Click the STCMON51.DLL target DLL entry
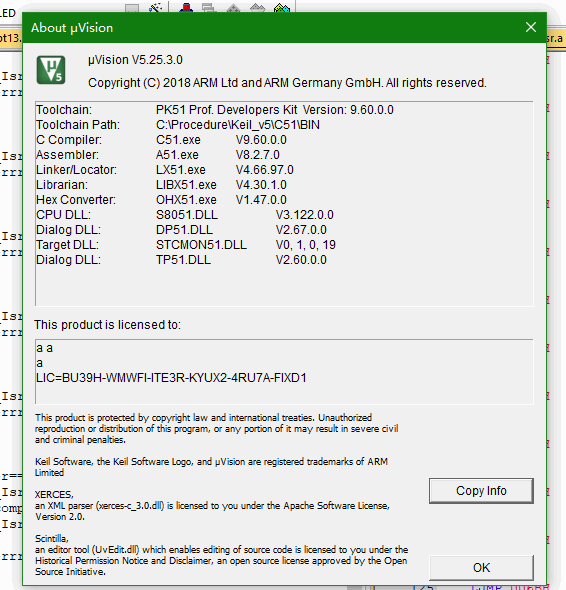The width and height of the screenshot is (566, 590). (201, 245)
